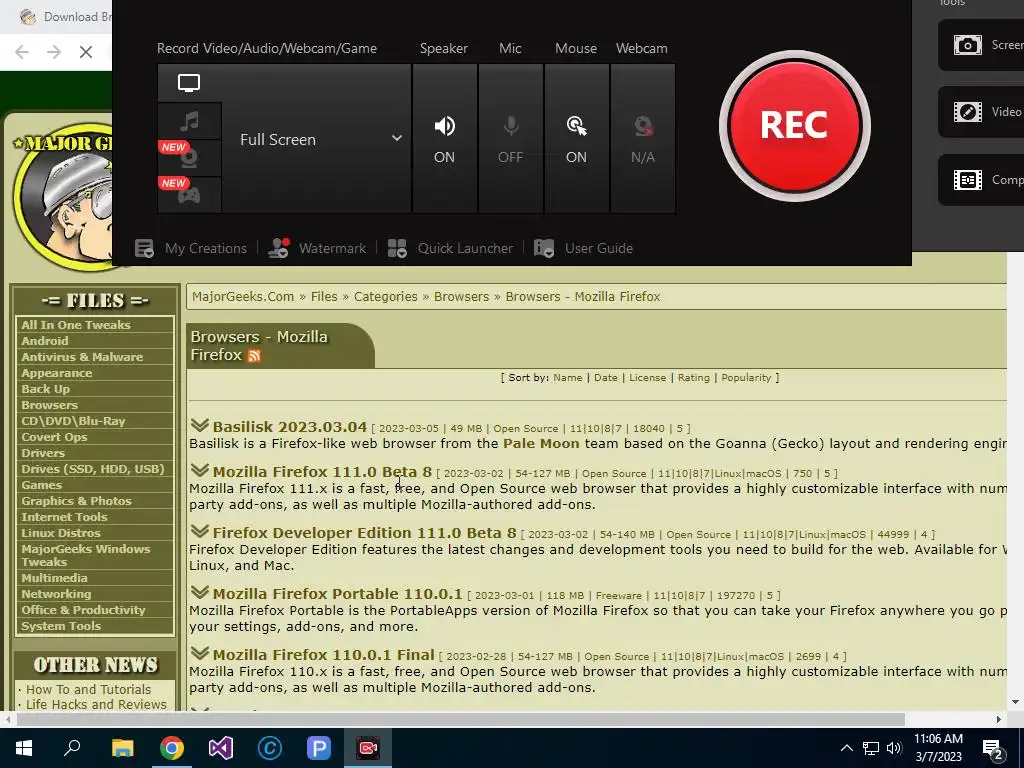1024x768 pixels.
Task: Open My Creations list
Action: 191,248
